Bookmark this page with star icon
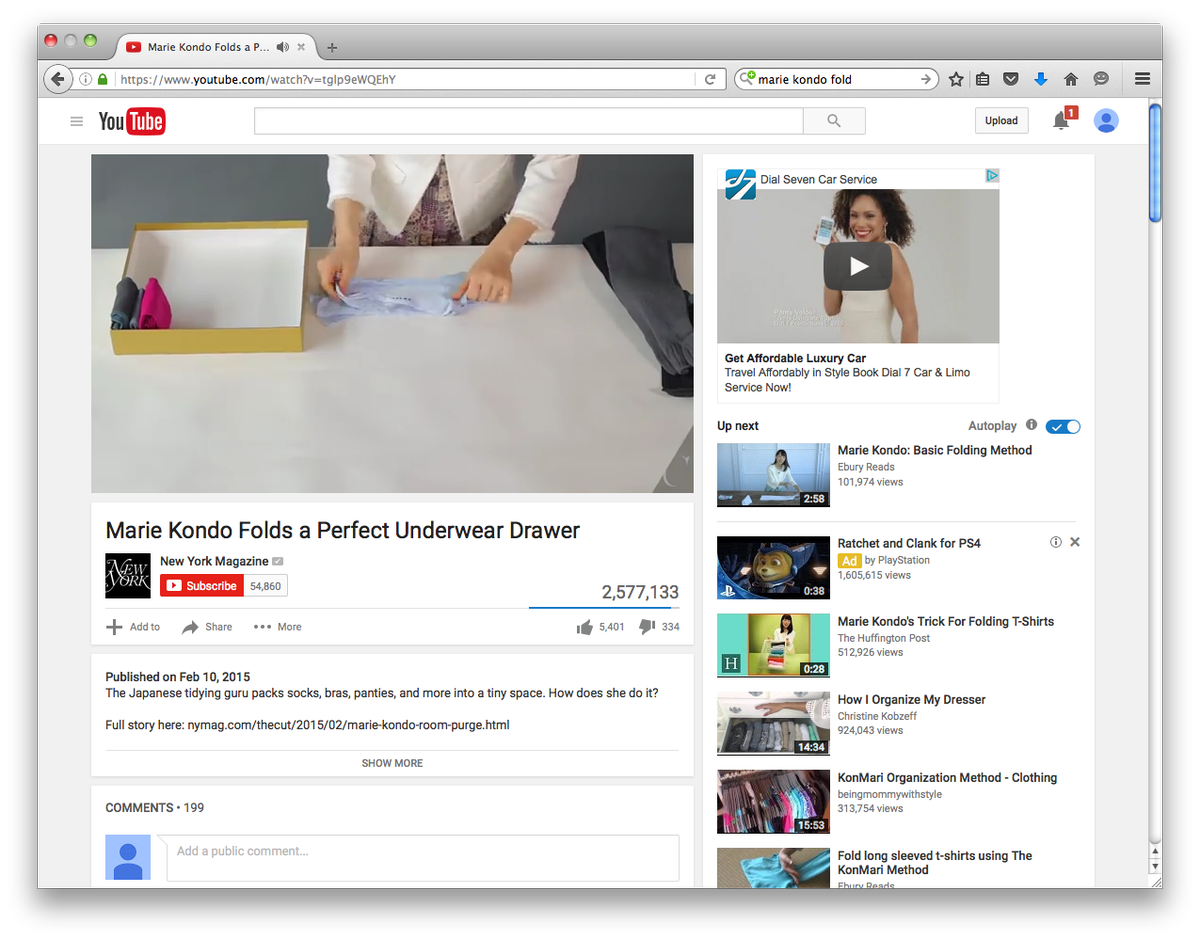Viewport: 1200px width, 940px height. pos(956,79)
